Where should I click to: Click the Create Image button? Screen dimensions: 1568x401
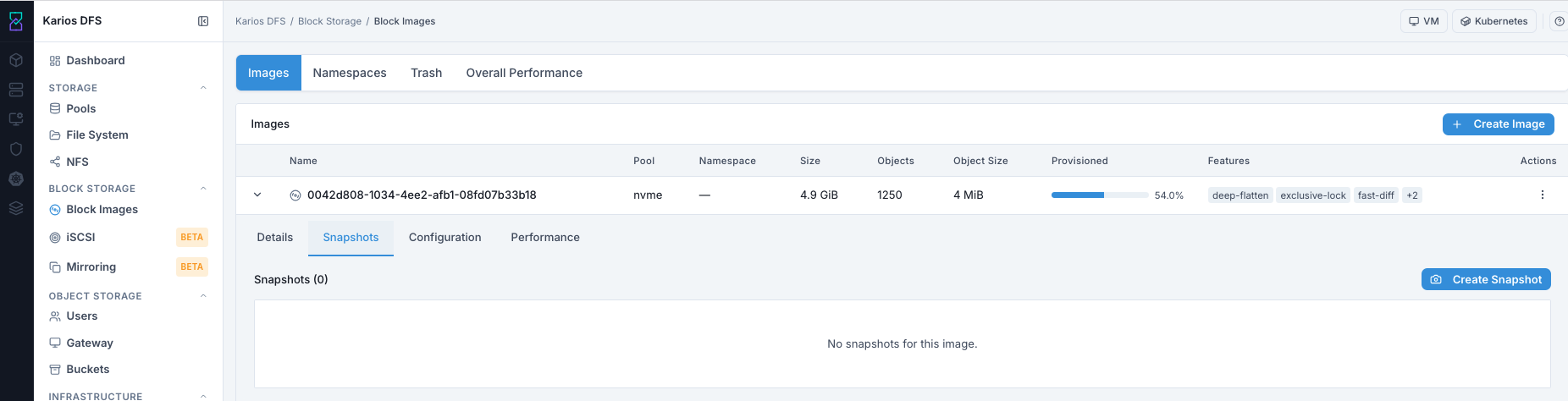click(1499, 124)
